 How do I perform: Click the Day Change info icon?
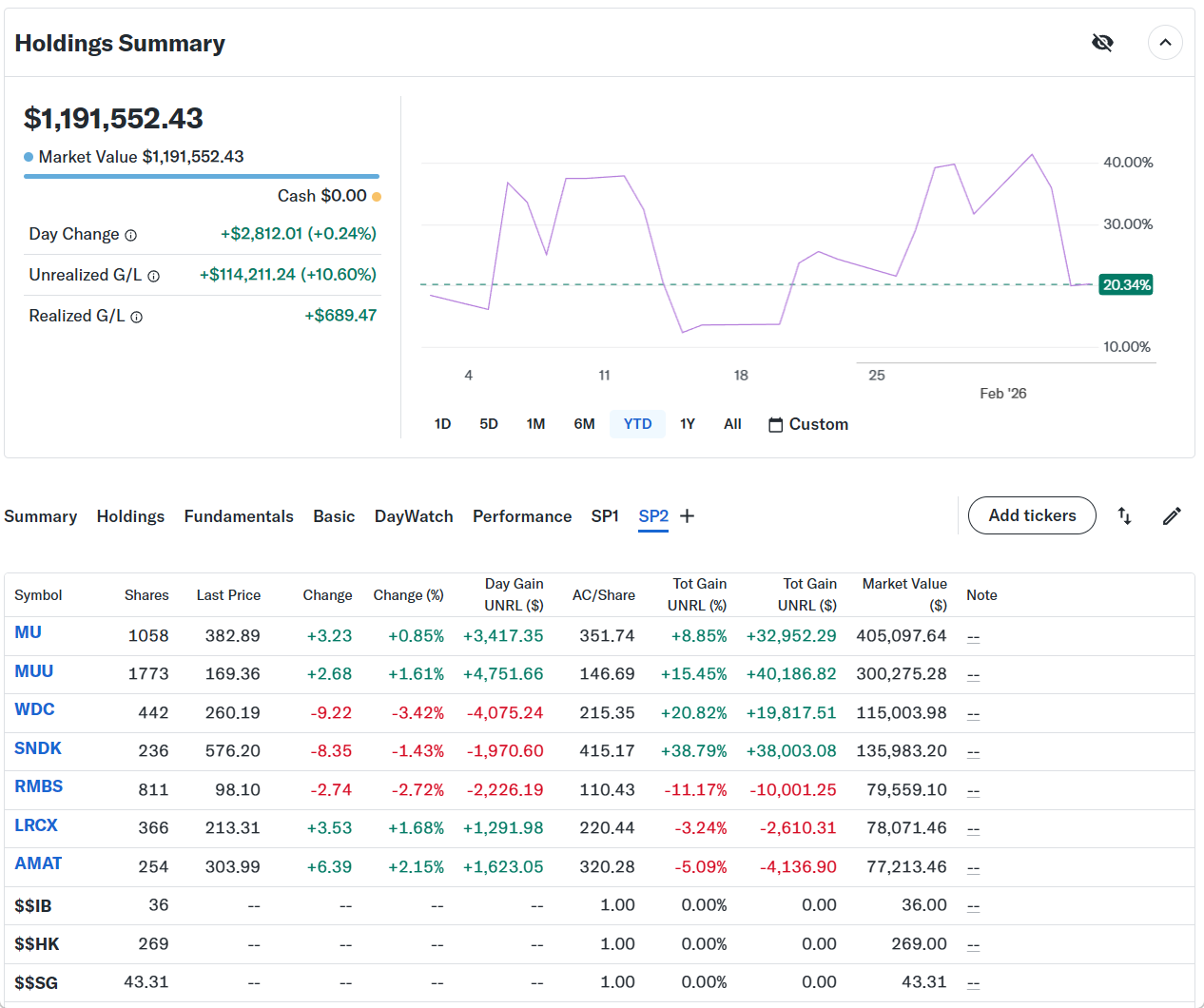click(x=131, y=235)
